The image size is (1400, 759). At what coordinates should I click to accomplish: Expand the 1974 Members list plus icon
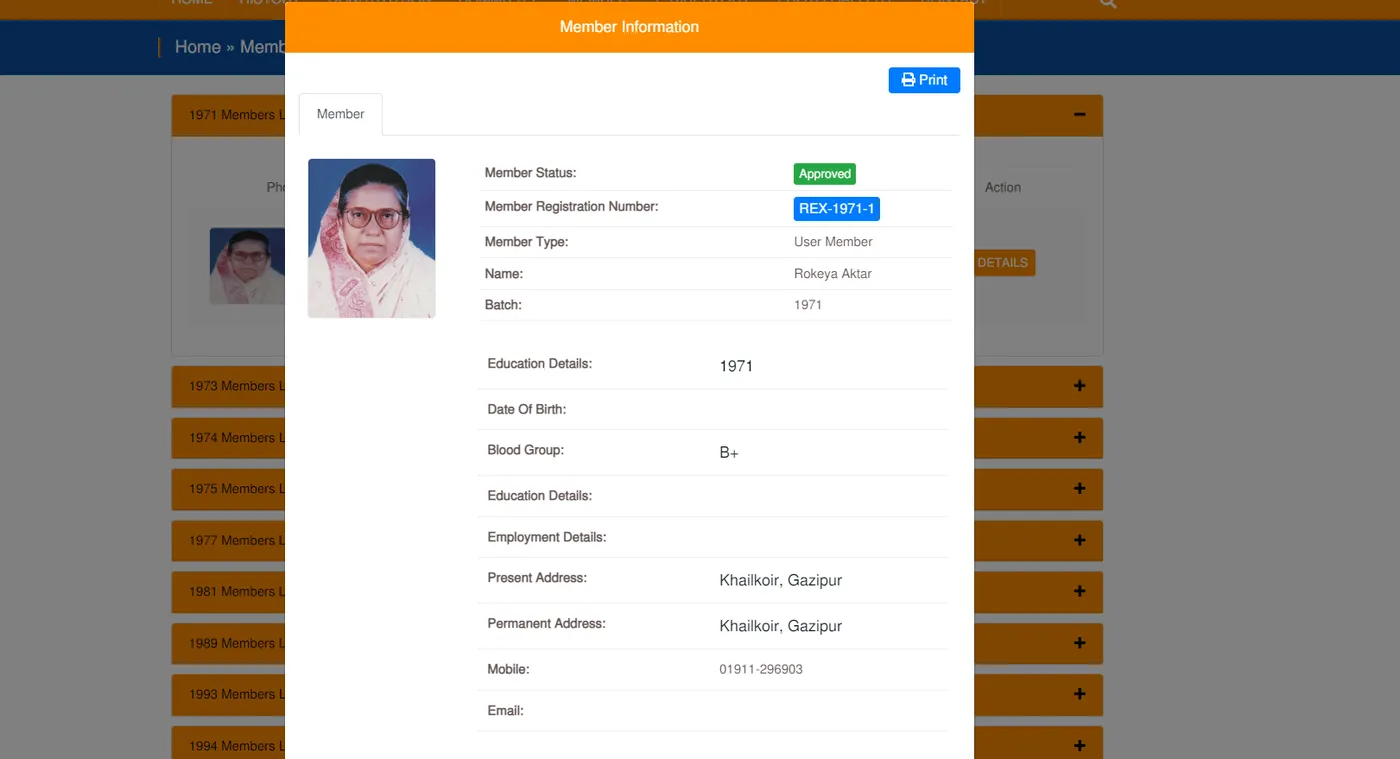pyautogui.click(x=1079, y=438)
